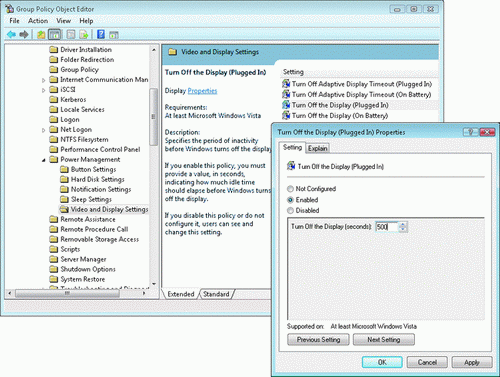The image size is (500, 377).
Task: Click the Apply button
Action: click(x=472, y=362)
